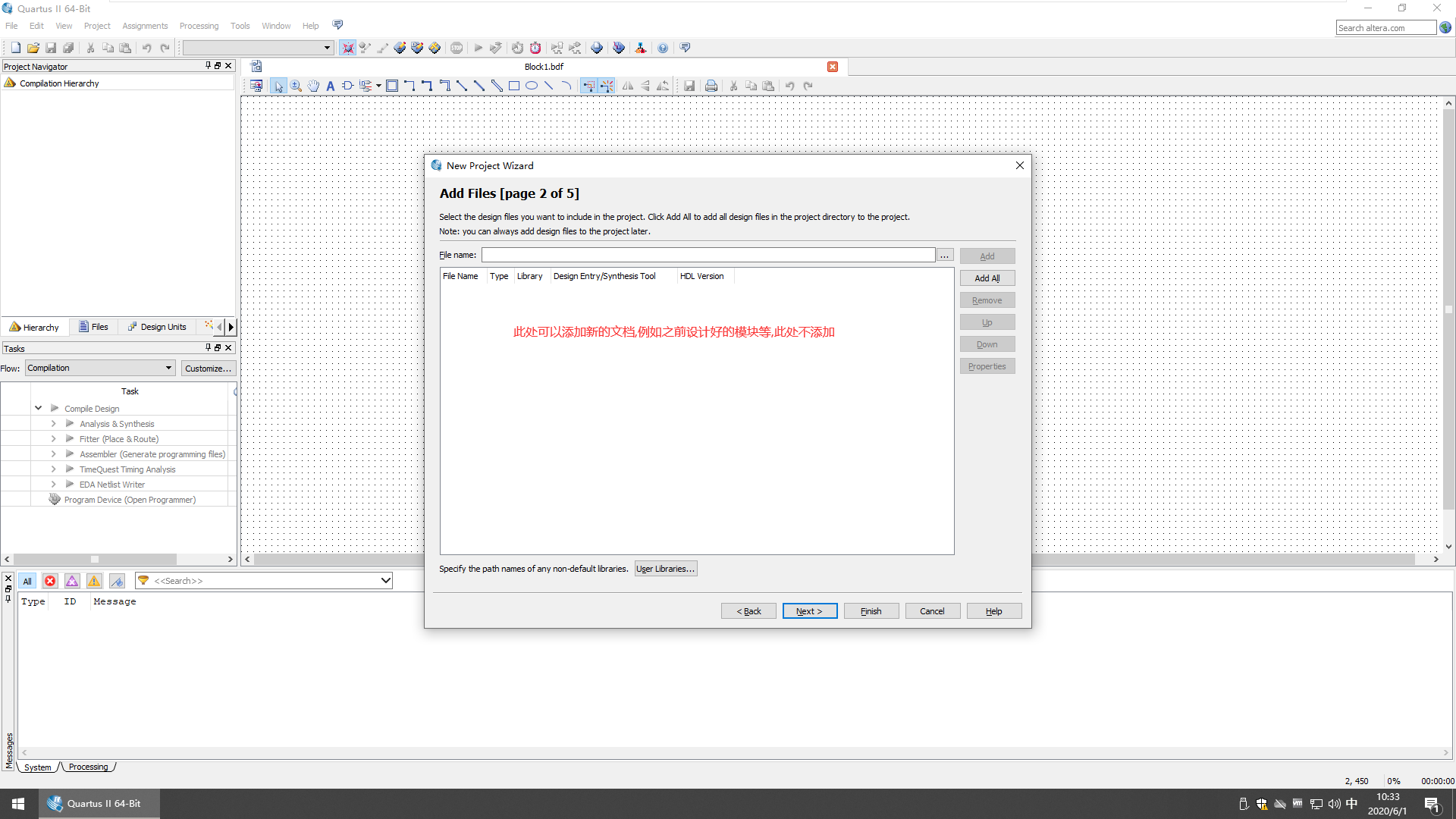Toggle the Processing tab in messages
The image size is (1456, 819).
click(x=87, y=766)
